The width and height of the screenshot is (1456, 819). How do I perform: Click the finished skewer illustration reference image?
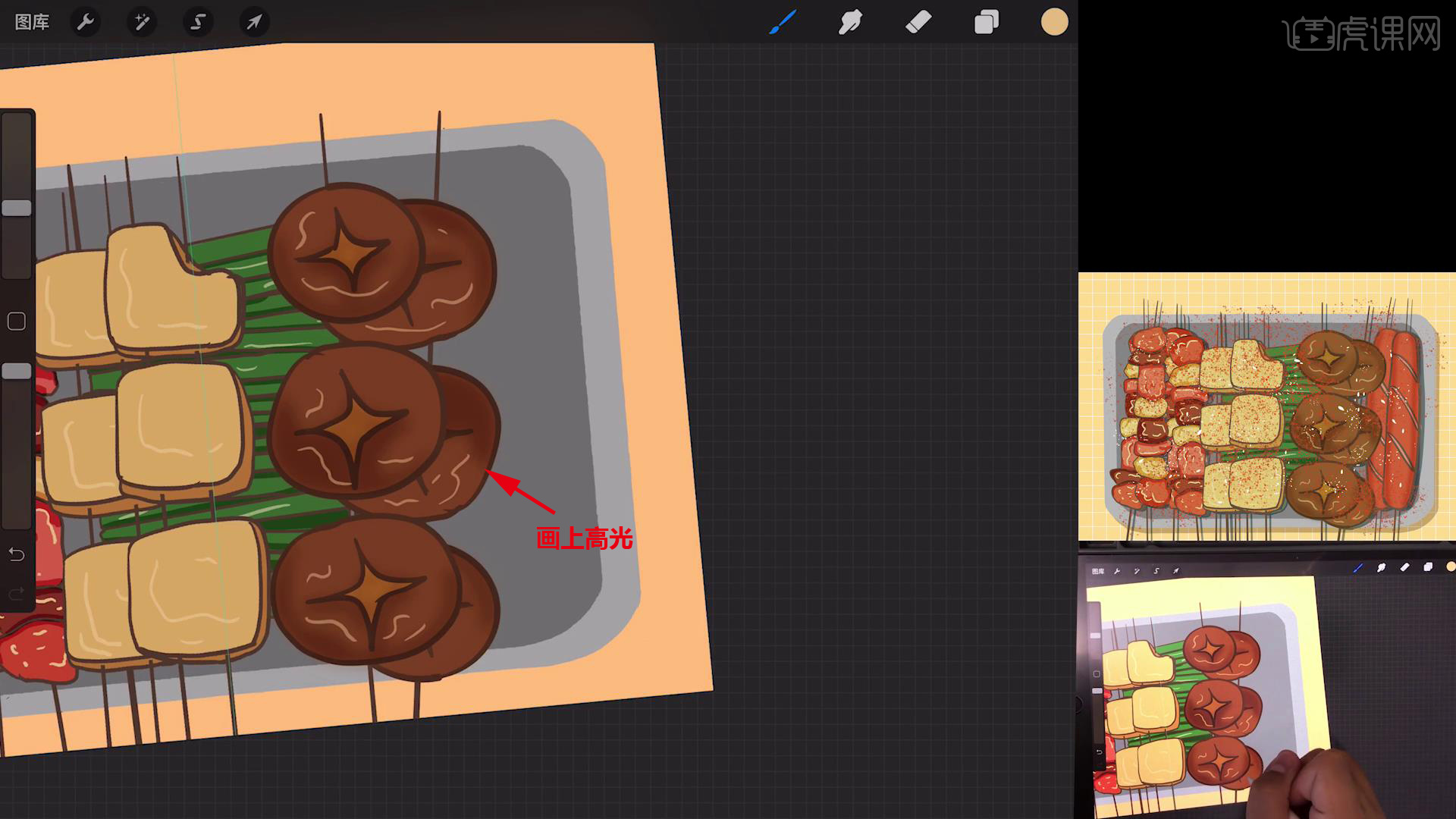click(1266, 407)
